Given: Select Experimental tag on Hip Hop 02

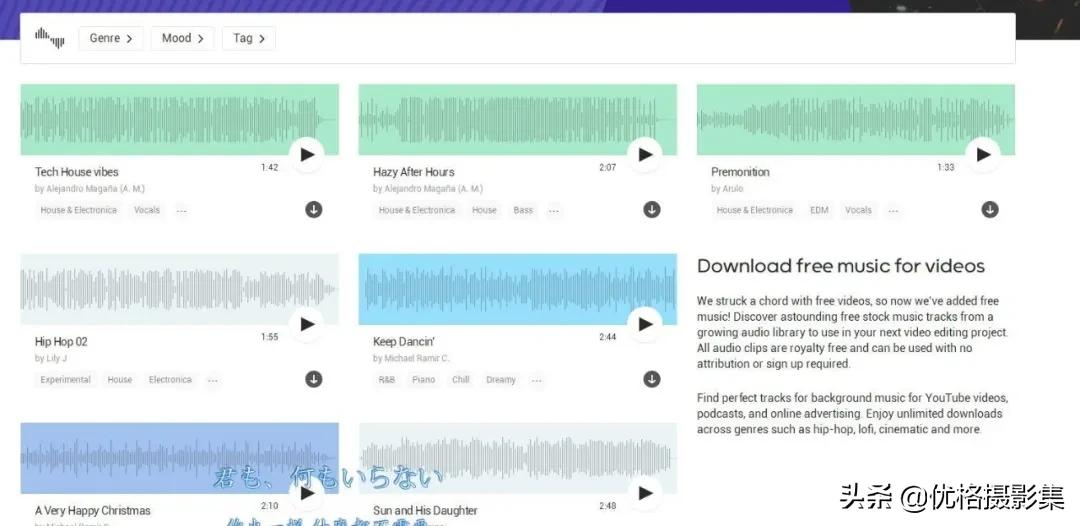Looking at the screenshot, I should (65, 380).
